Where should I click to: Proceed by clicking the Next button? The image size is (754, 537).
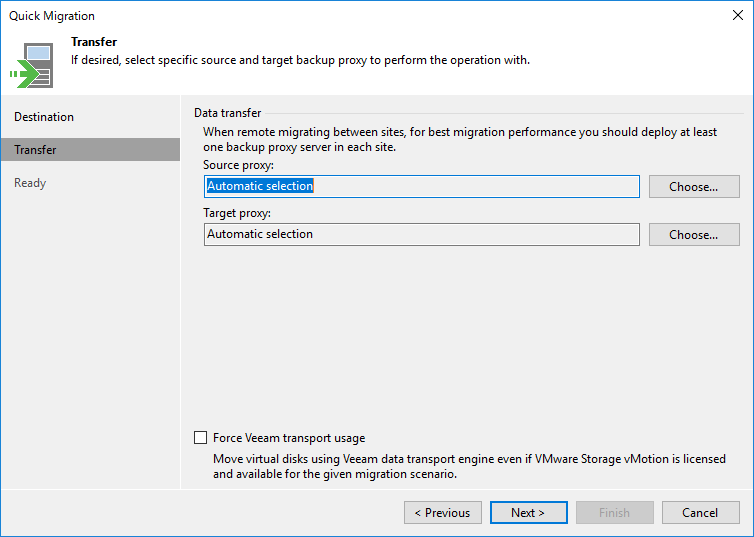click(528, 513)
